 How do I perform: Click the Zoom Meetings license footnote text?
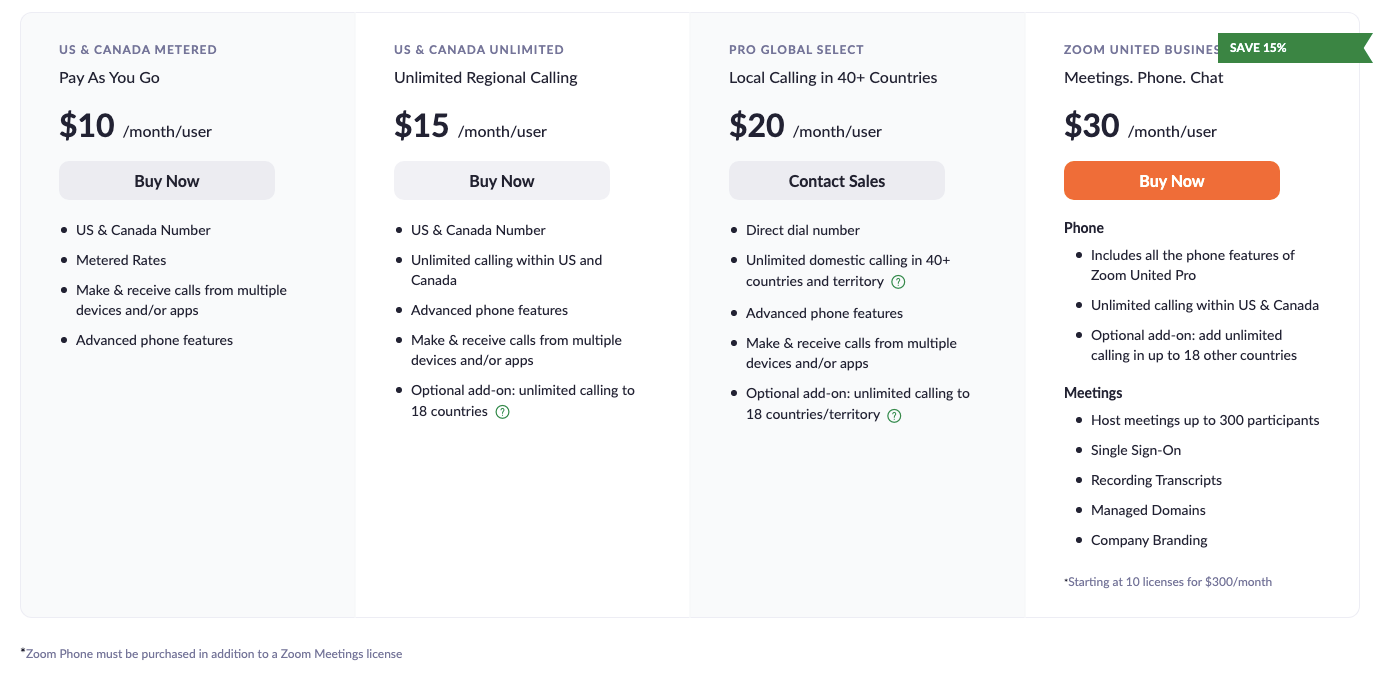pos(211,654)
